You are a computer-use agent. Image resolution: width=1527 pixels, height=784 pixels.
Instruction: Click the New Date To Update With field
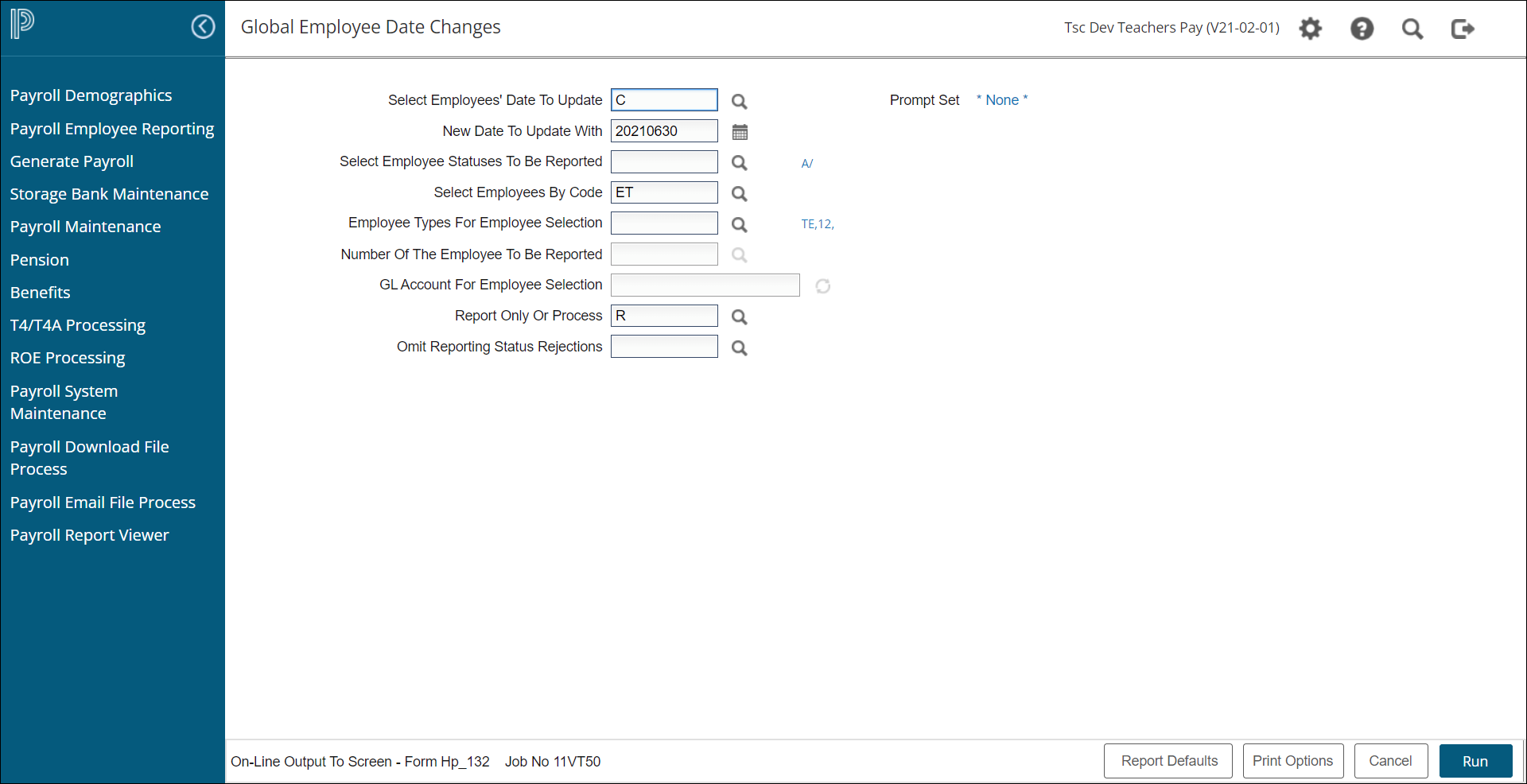(x=664, y=131)
